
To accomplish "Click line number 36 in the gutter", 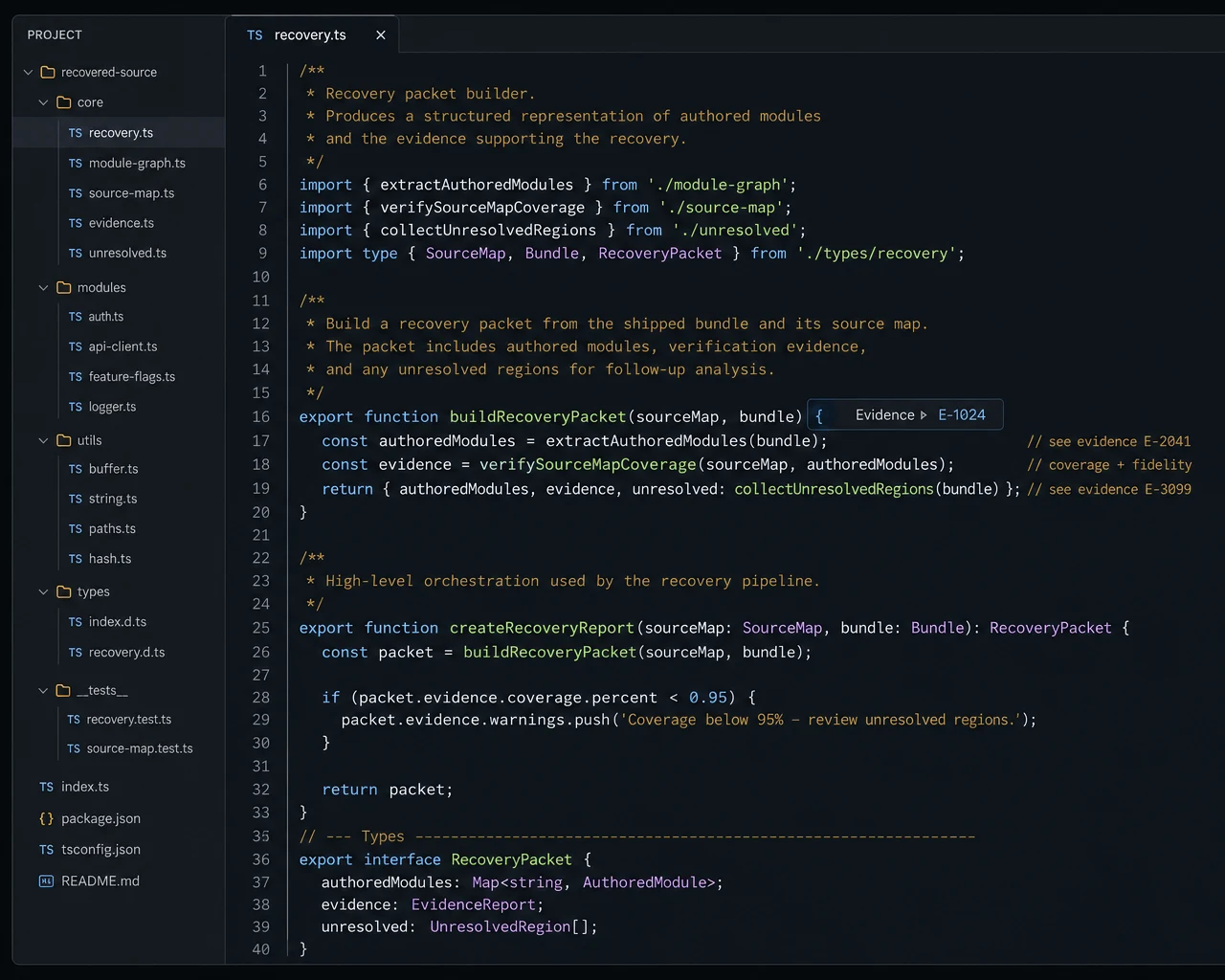I will (260, 859).
